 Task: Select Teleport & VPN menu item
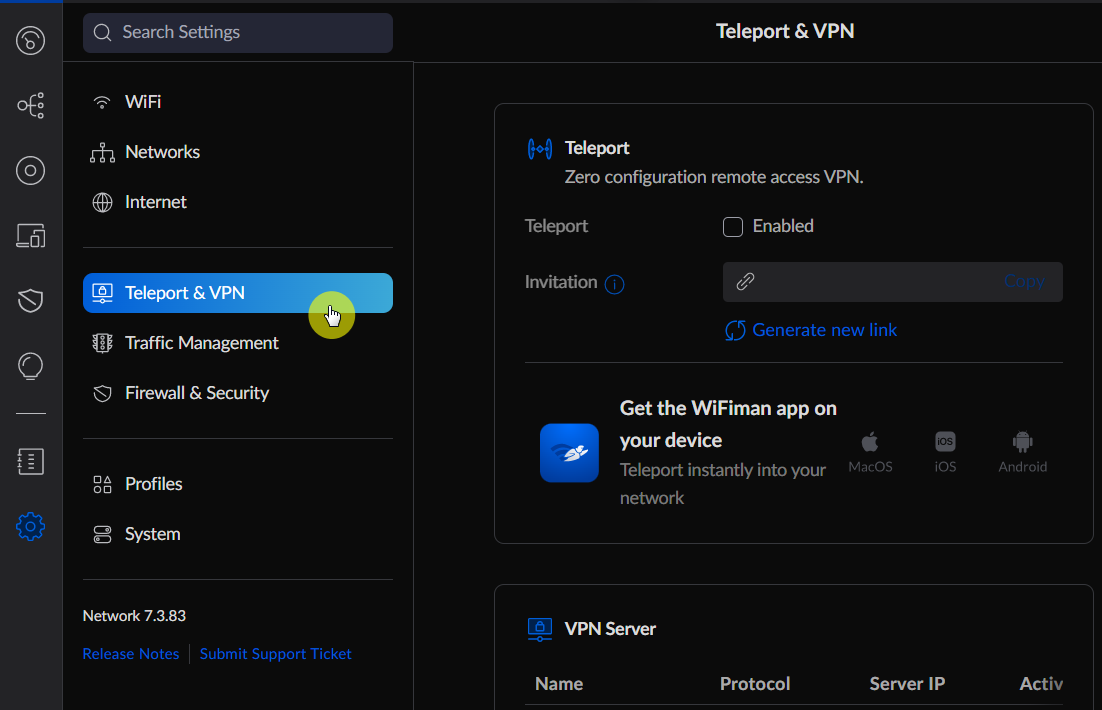[238, 292]
